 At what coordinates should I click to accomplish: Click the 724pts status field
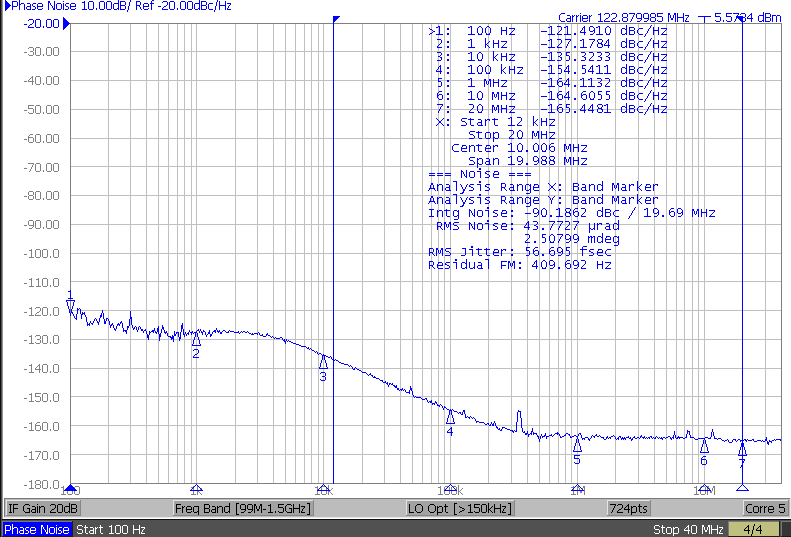coord(629,508)
